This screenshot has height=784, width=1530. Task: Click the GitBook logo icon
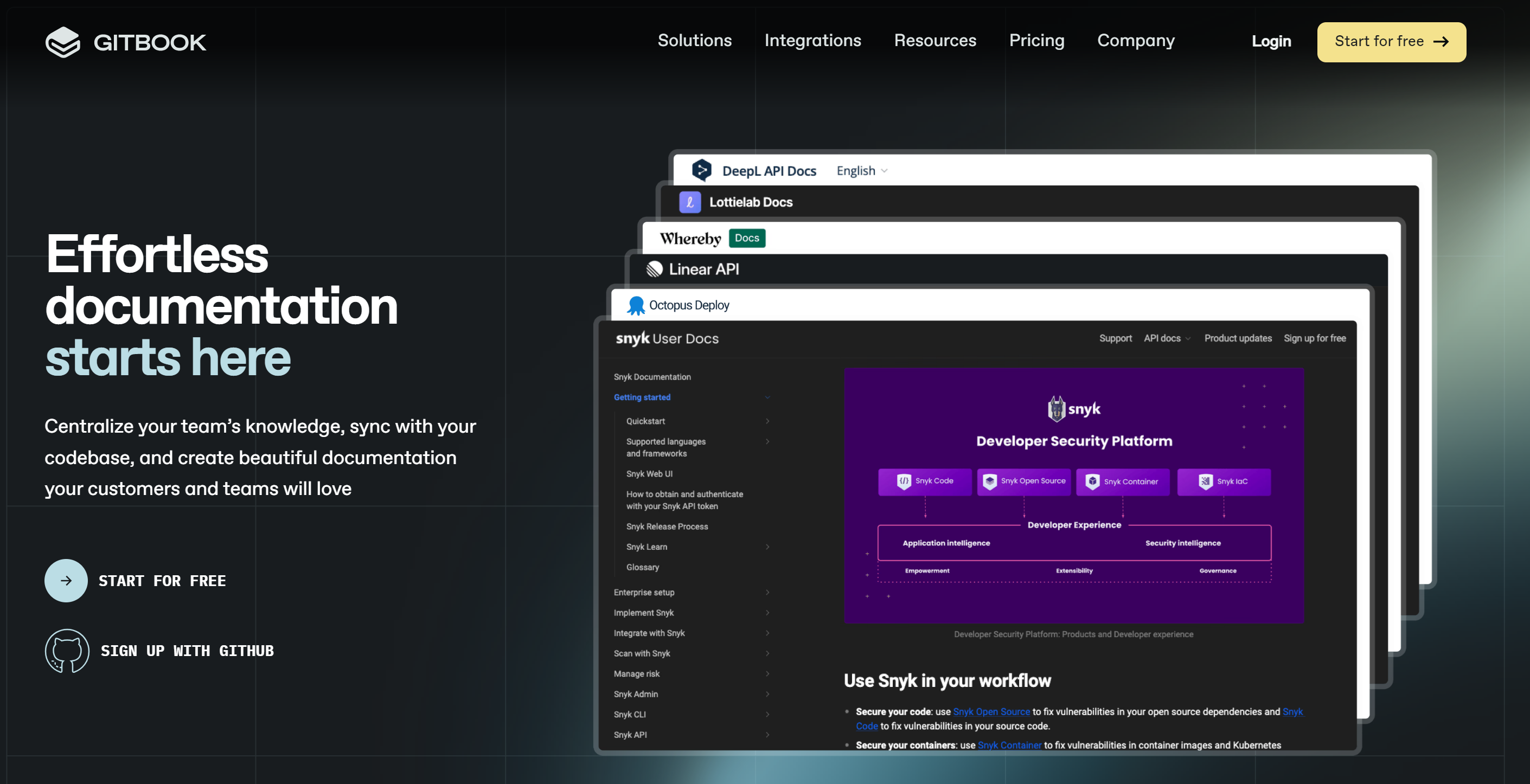(62, 42)
